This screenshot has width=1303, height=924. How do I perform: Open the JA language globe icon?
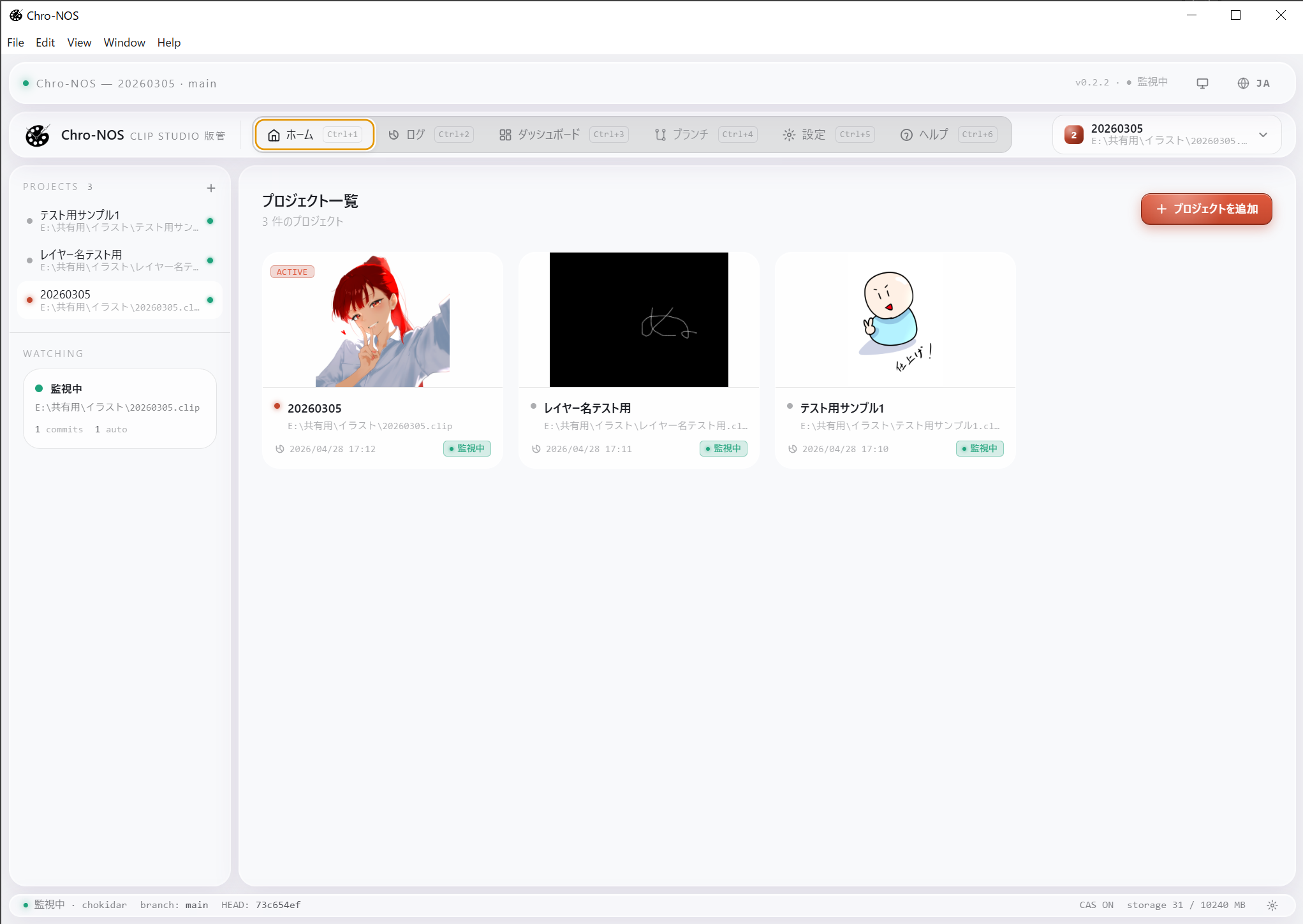[1242, 83]
